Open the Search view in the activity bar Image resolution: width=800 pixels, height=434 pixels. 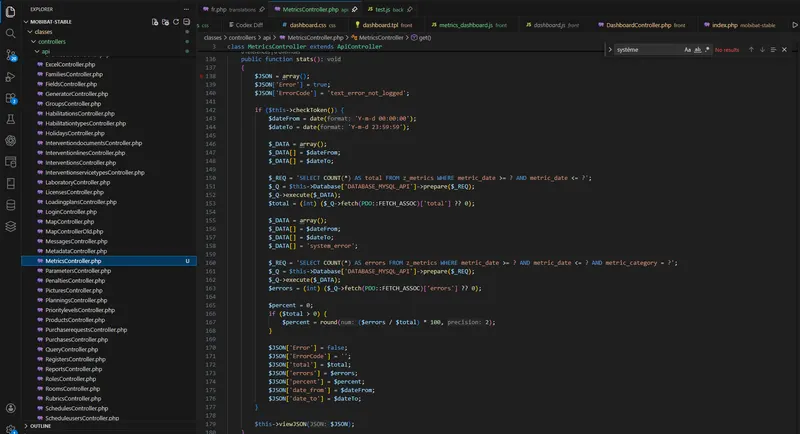pos(10,33)
